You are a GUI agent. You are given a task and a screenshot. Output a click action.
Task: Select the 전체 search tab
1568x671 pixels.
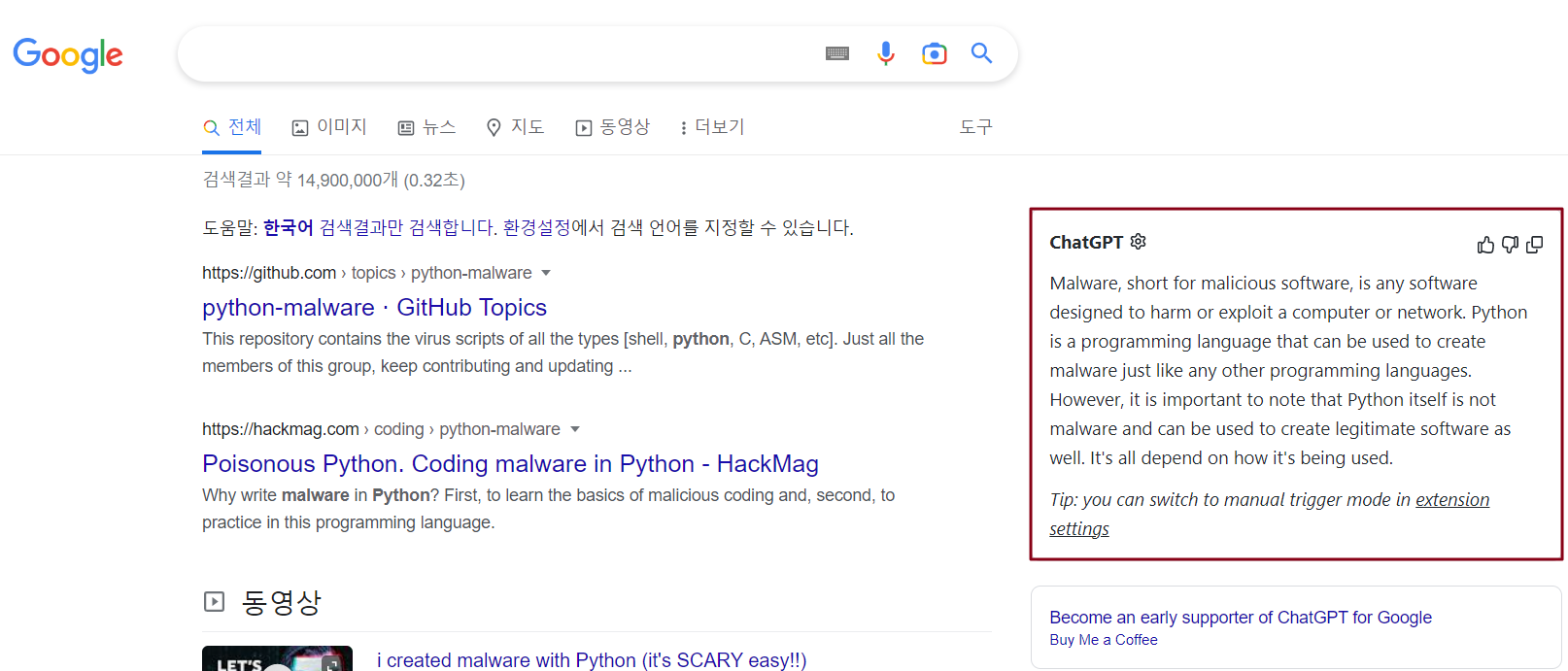(232, 127)
